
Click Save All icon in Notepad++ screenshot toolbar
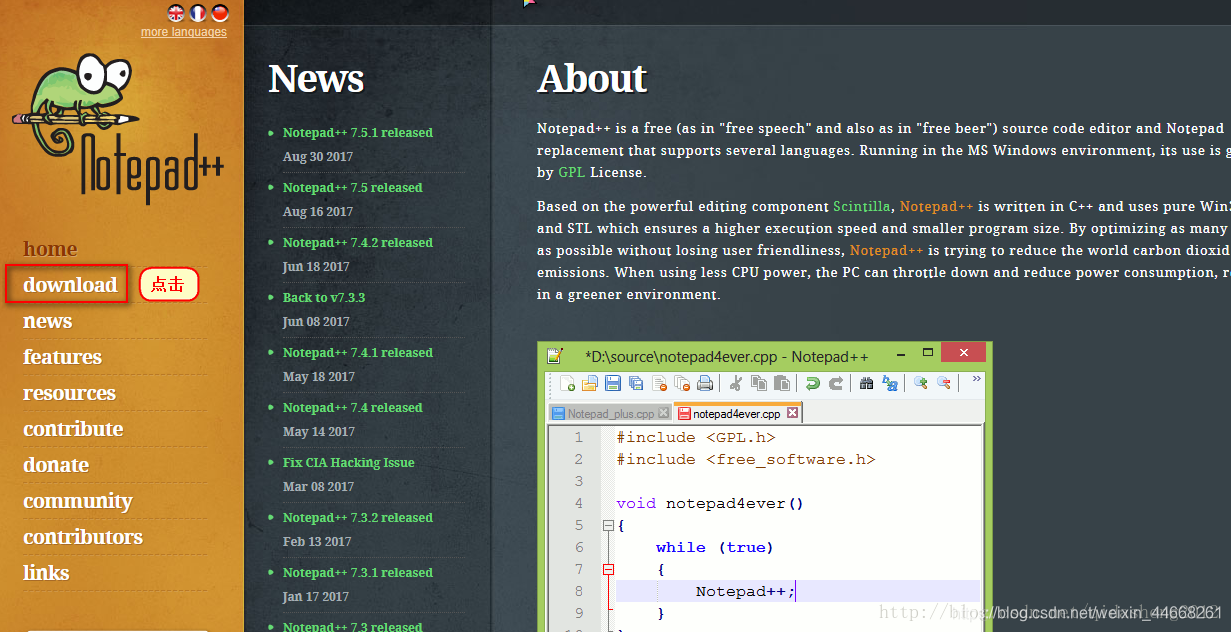pos(636,383)
